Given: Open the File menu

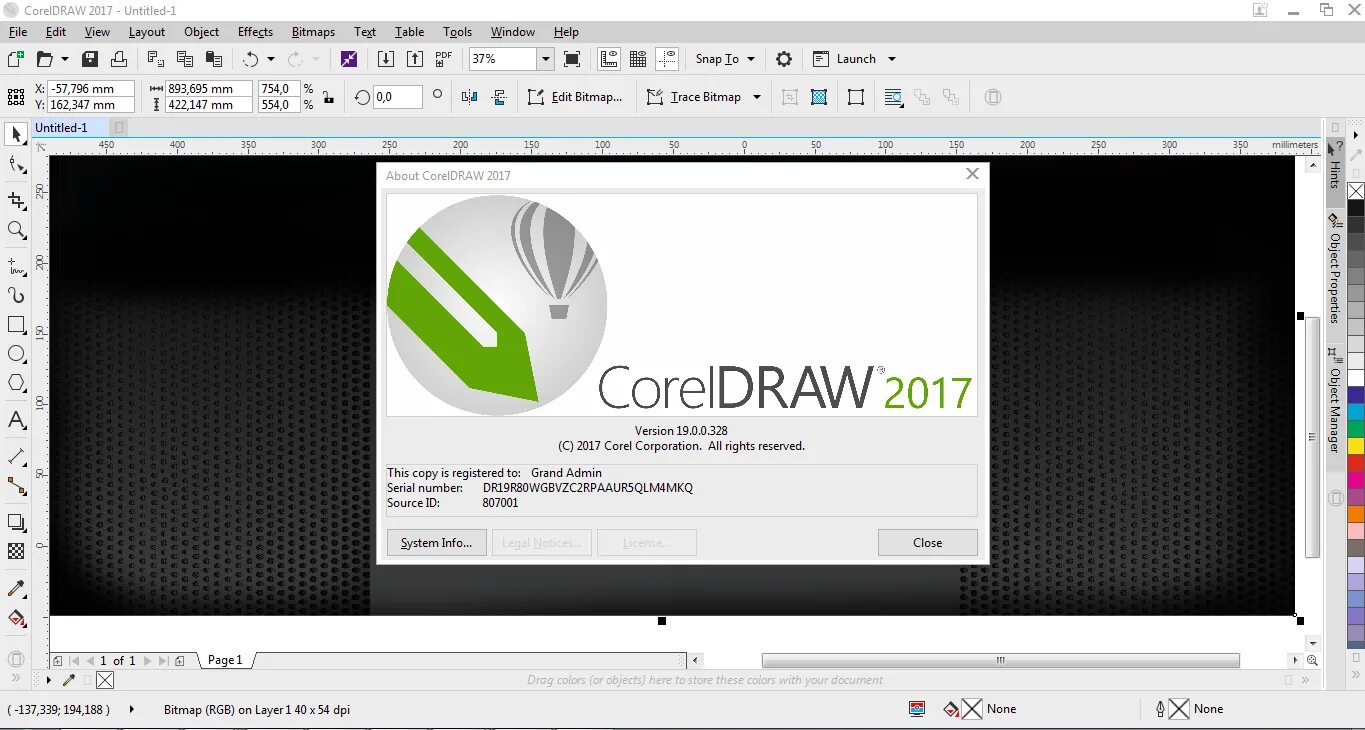Looking at the screenshot, I should [x=18, y=32].
